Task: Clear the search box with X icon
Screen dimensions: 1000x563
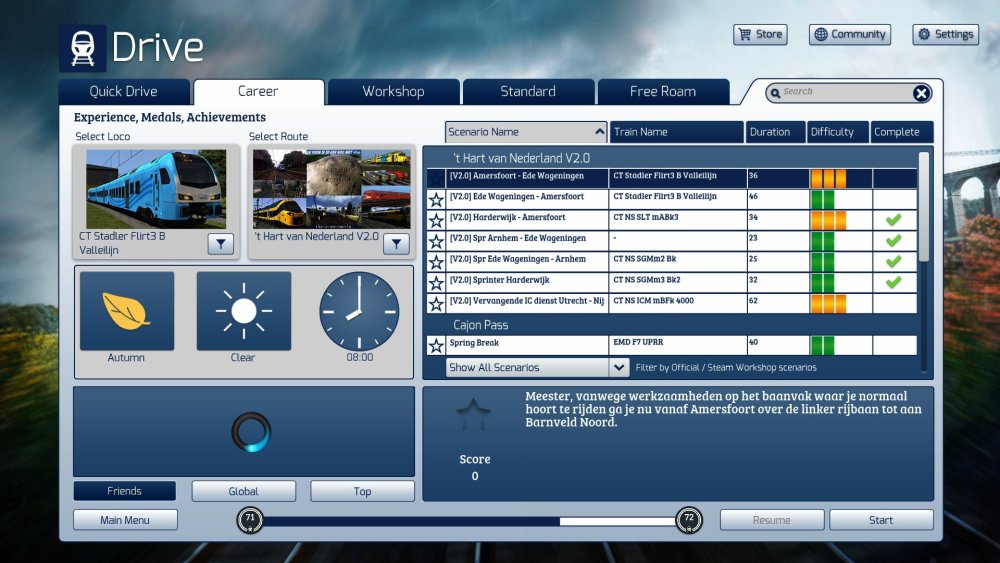Action: tap(921, 93)
